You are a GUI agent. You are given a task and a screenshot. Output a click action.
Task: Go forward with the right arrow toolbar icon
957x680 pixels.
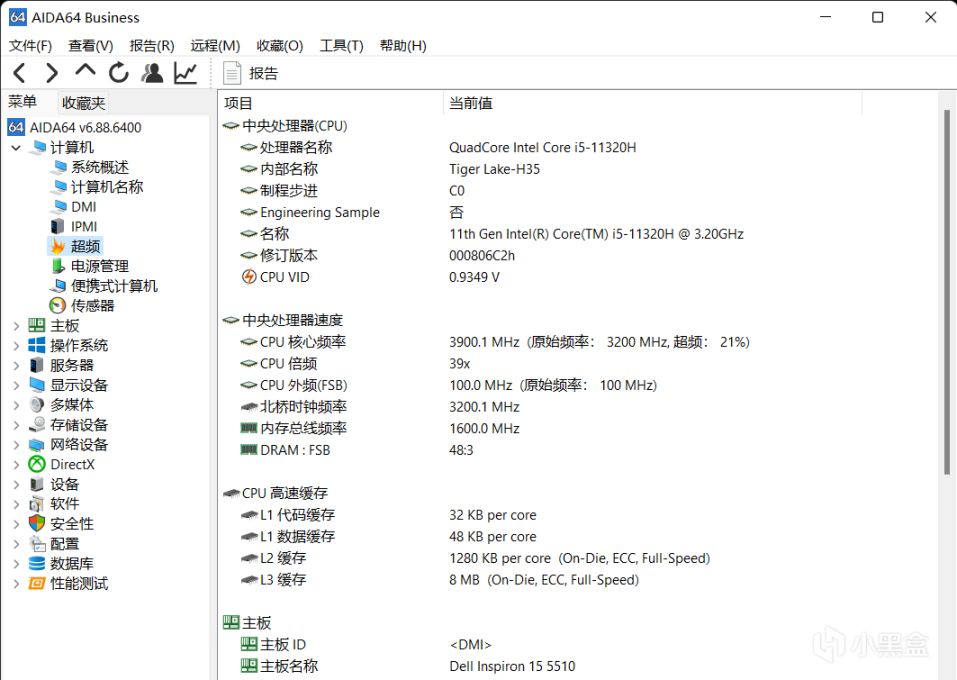(52, 73)
